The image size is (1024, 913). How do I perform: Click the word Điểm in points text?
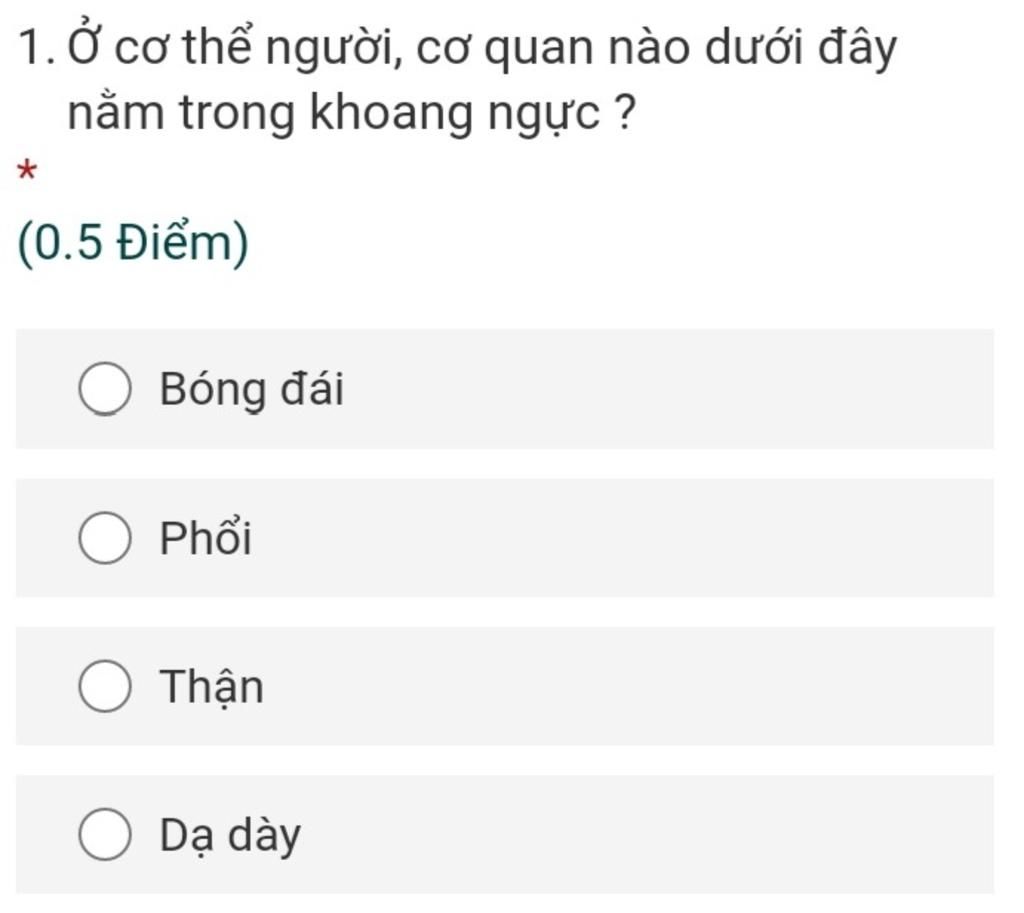point(175,242)
